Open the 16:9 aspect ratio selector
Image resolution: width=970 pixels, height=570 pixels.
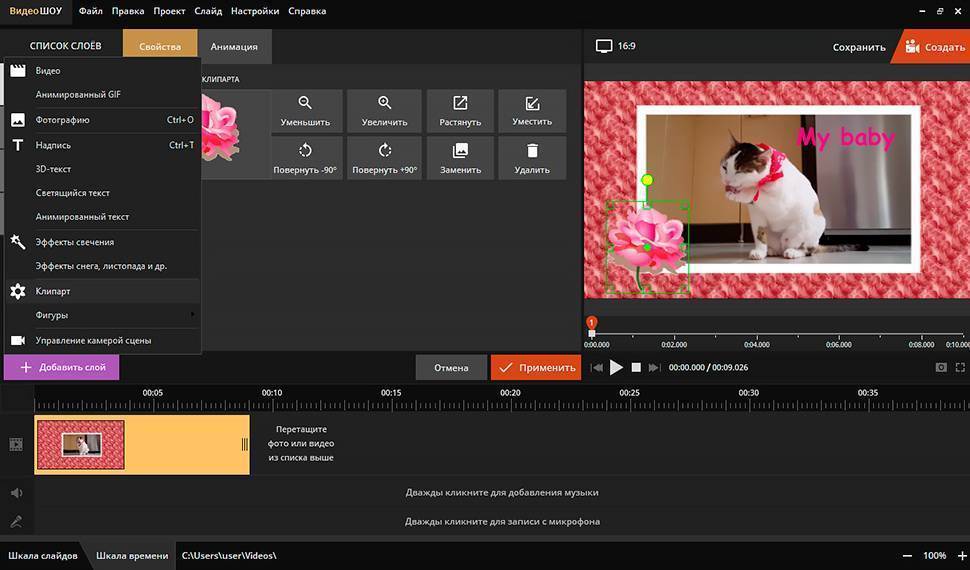pyautogui.click(x=616, y=46)
